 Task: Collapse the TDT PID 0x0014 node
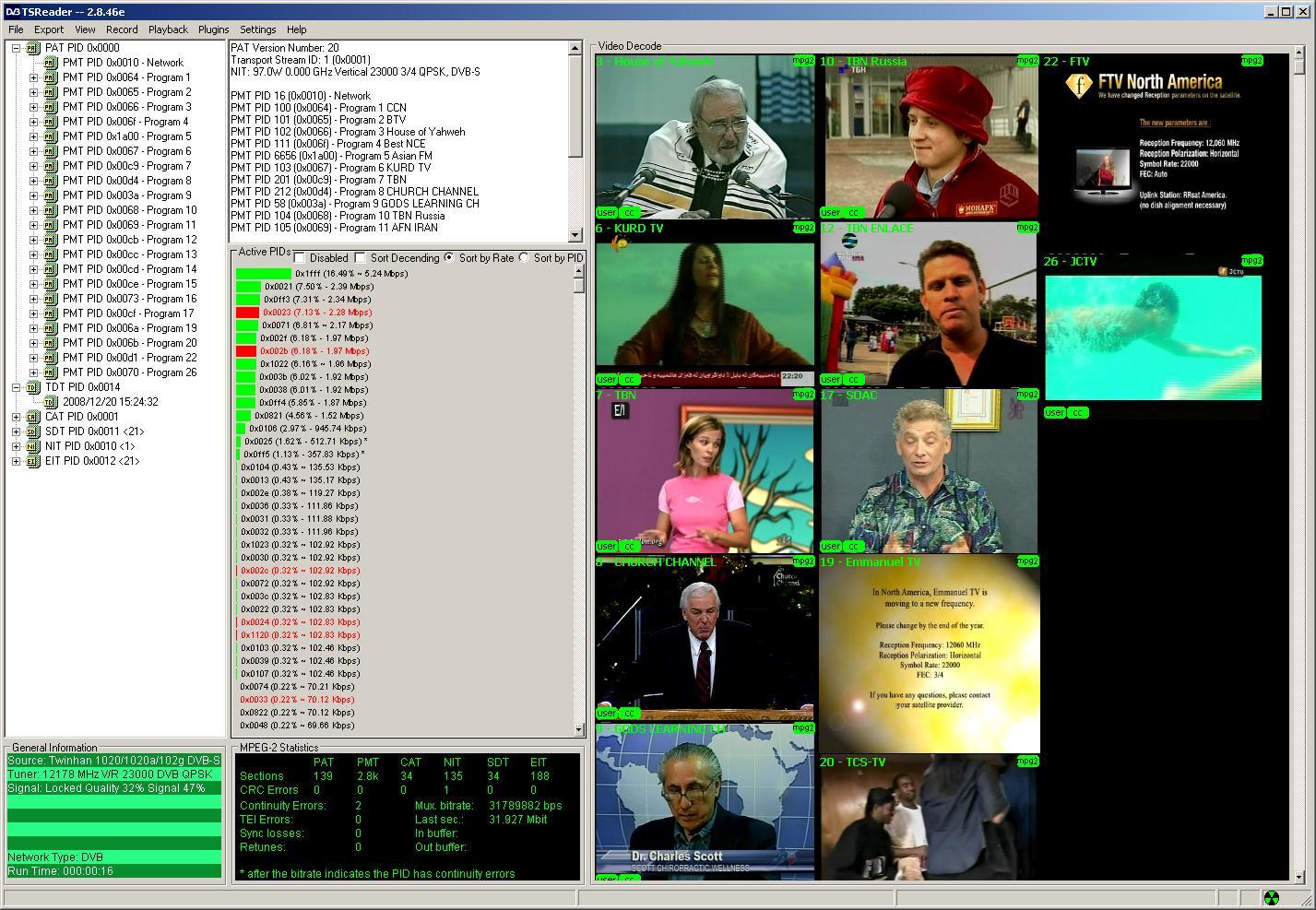[x=16, y=387]
